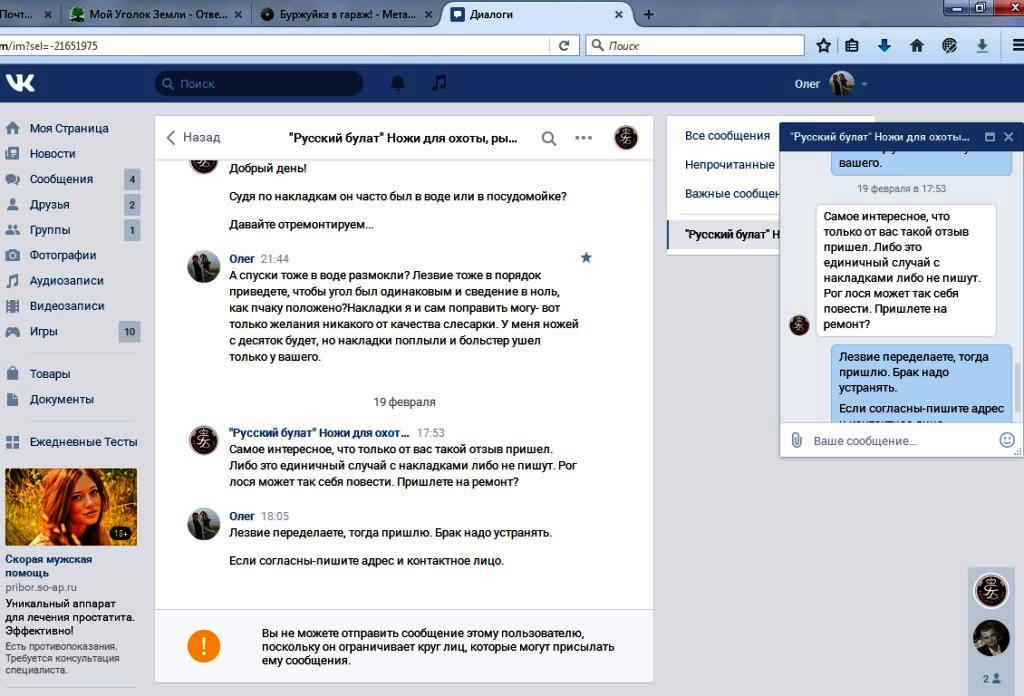Open Друзья in the left sidebar
1024x696 pixels.
(x=49, y=204)
